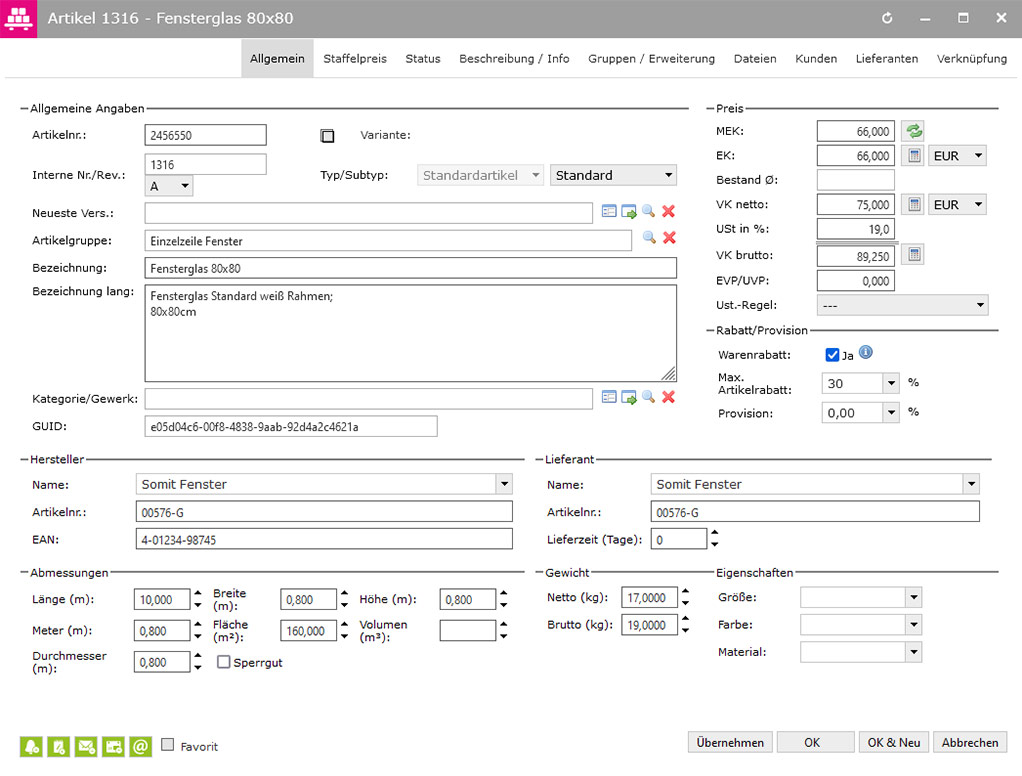
Task: Switch to the Dateien tab
Action: (755, 59)
